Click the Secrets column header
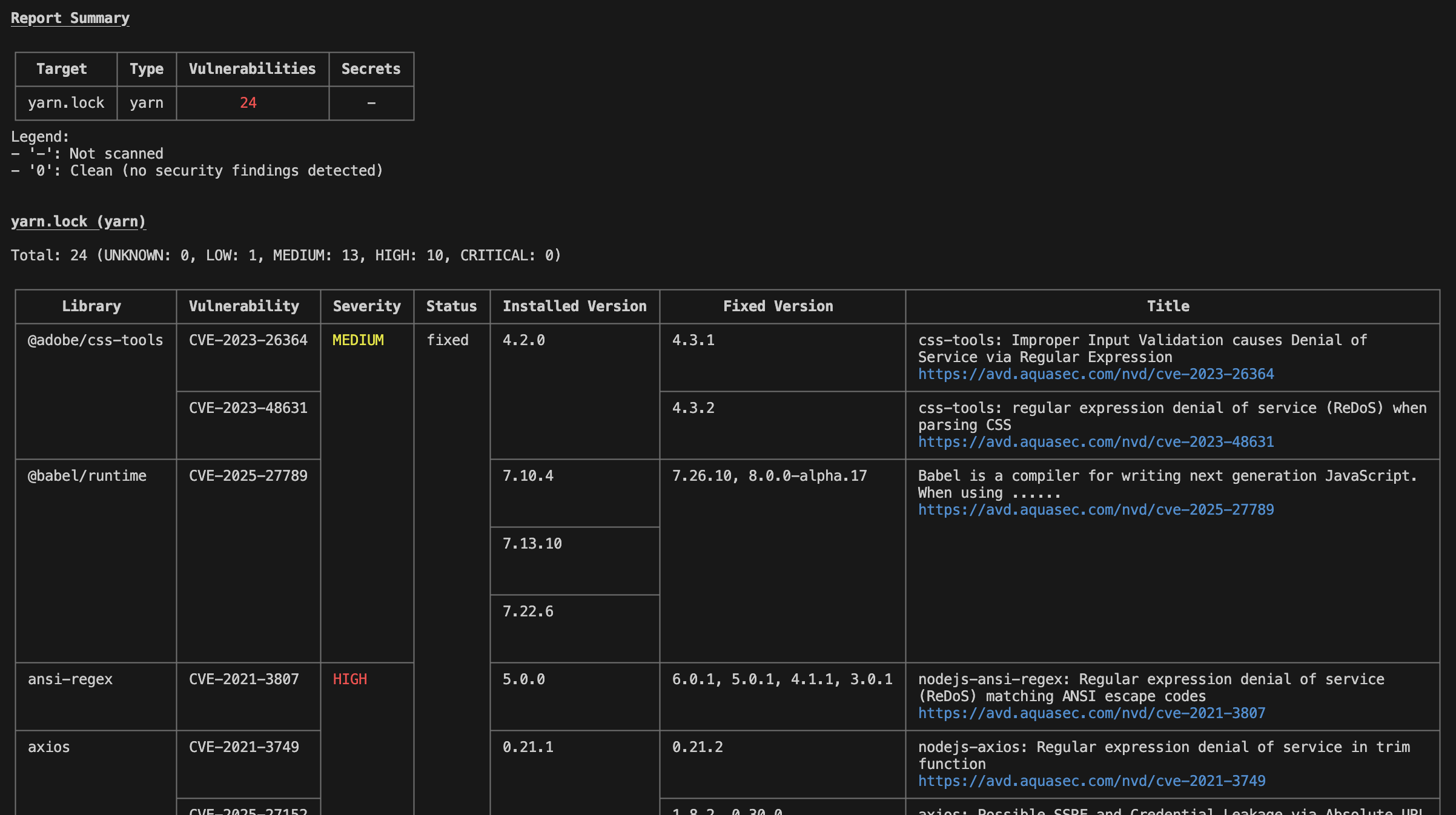1456x815 pixels. [371, 69]
